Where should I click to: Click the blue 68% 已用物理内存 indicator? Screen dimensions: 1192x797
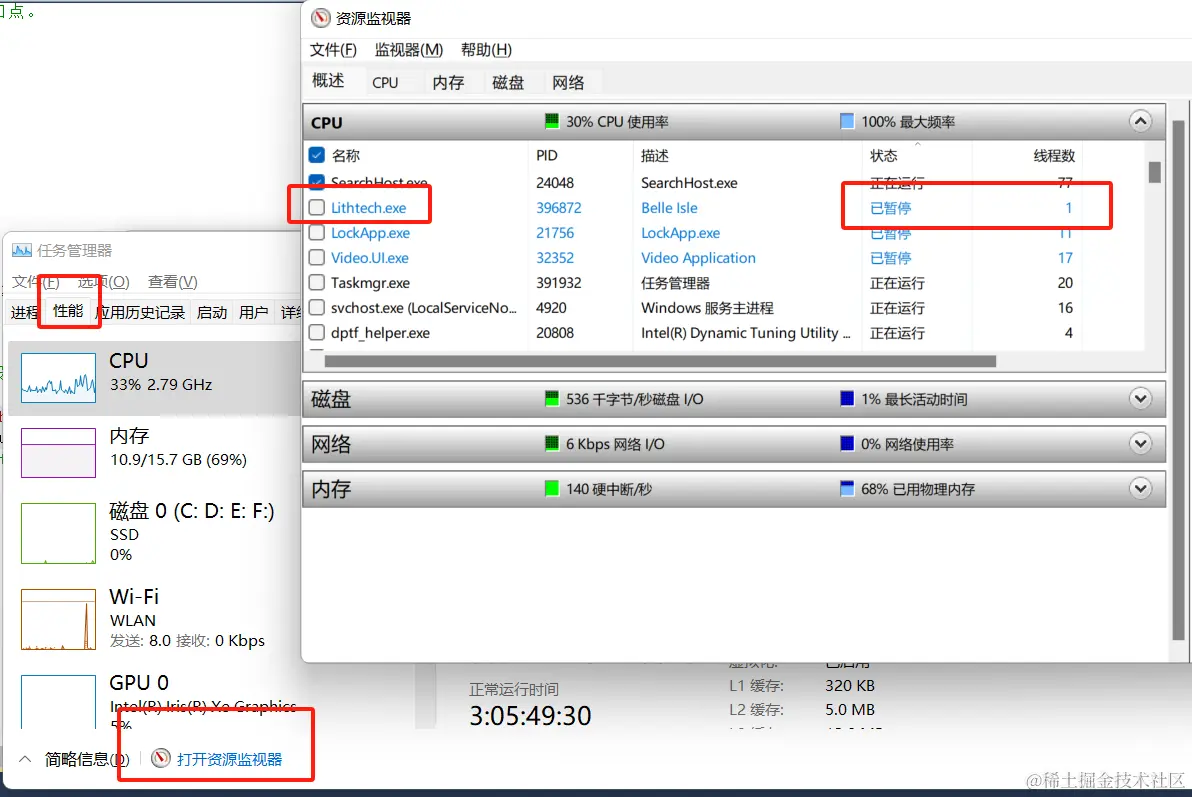847,488
